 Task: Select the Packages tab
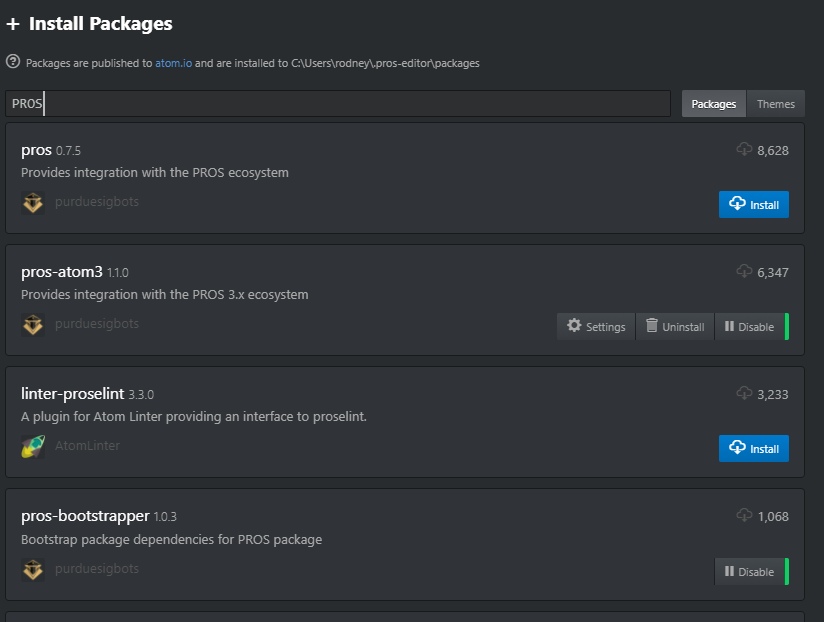pos(714,104)
